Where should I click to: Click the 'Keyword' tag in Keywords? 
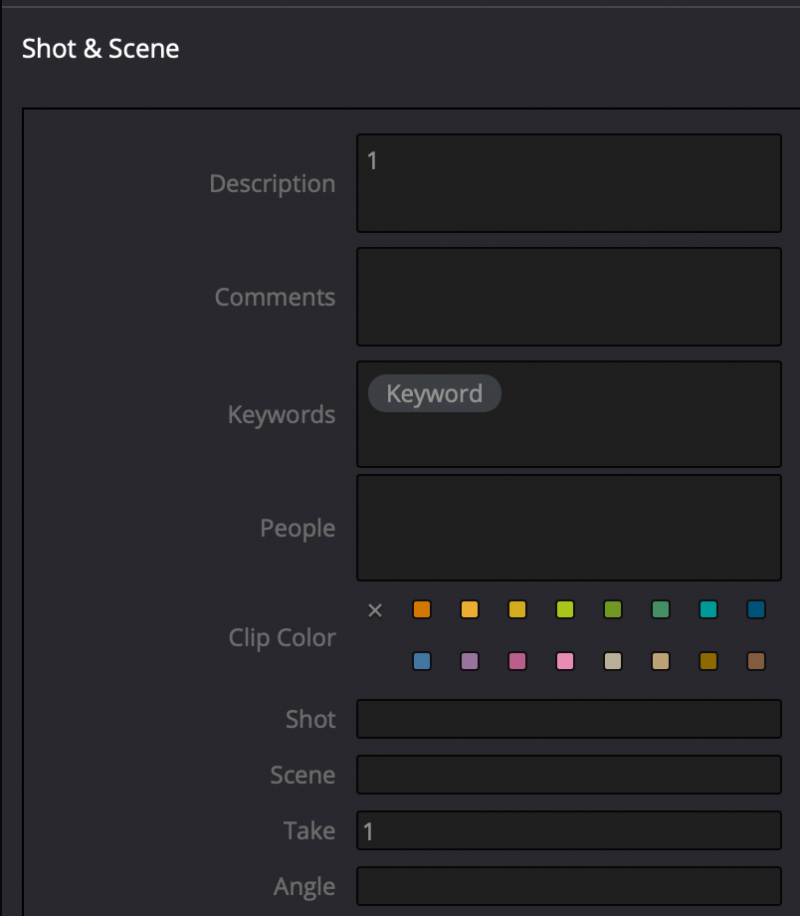(x=434, y=394)
